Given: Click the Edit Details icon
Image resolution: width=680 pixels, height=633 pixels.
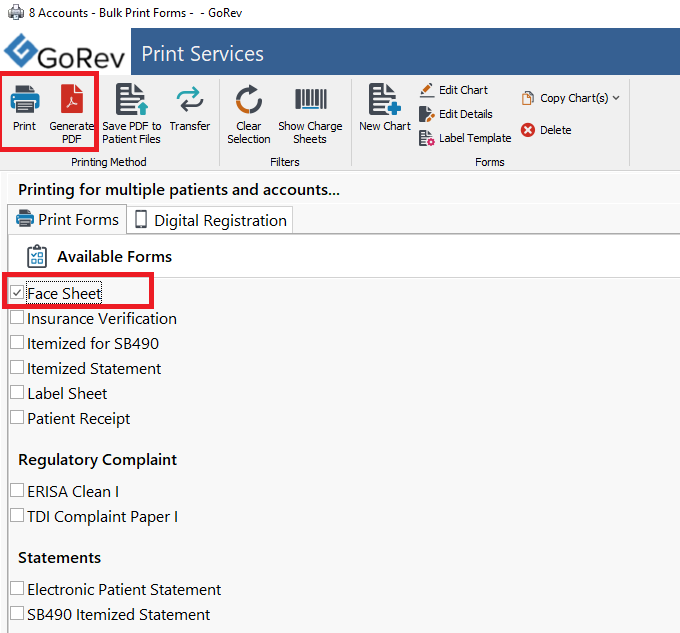Looking at the screenshot, I should 427,114.
